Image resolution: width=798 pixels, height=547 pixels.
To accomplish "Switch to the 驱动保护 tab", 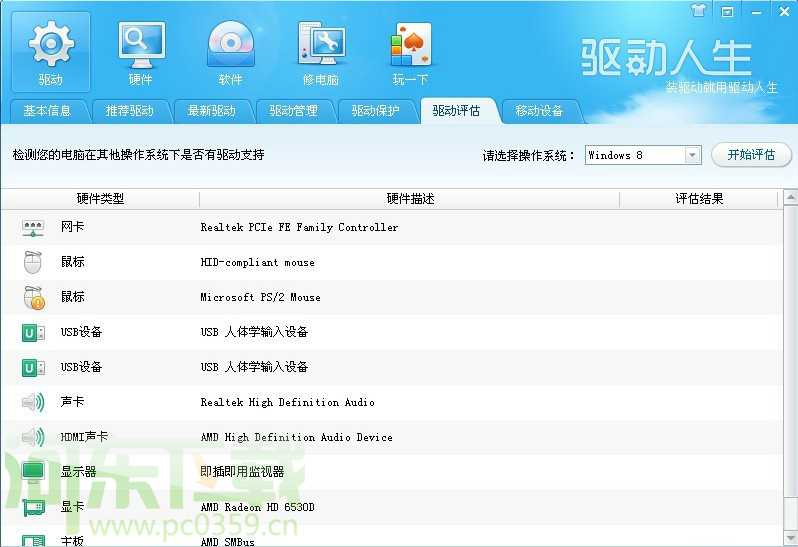I will click(x=376, y=111).
